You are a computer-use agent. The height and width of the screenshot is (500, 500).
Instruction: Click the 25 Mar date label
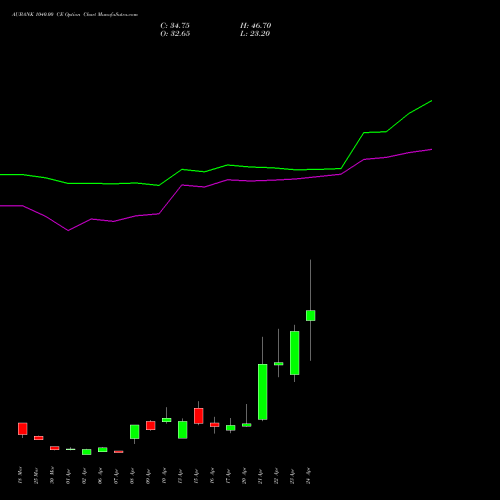click(37, 476)
